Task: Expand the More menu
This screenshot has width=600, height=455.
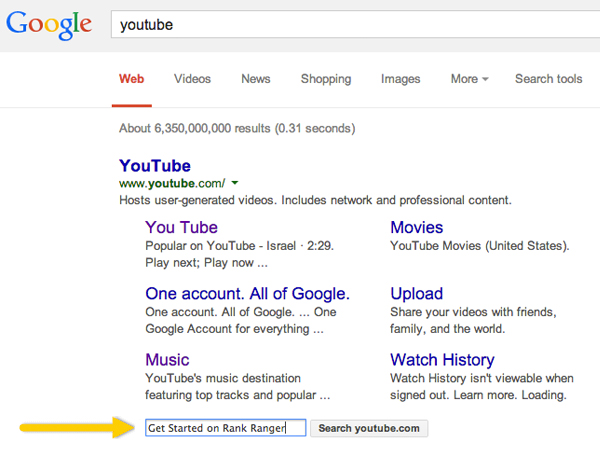Action: [x=469, y=79]
